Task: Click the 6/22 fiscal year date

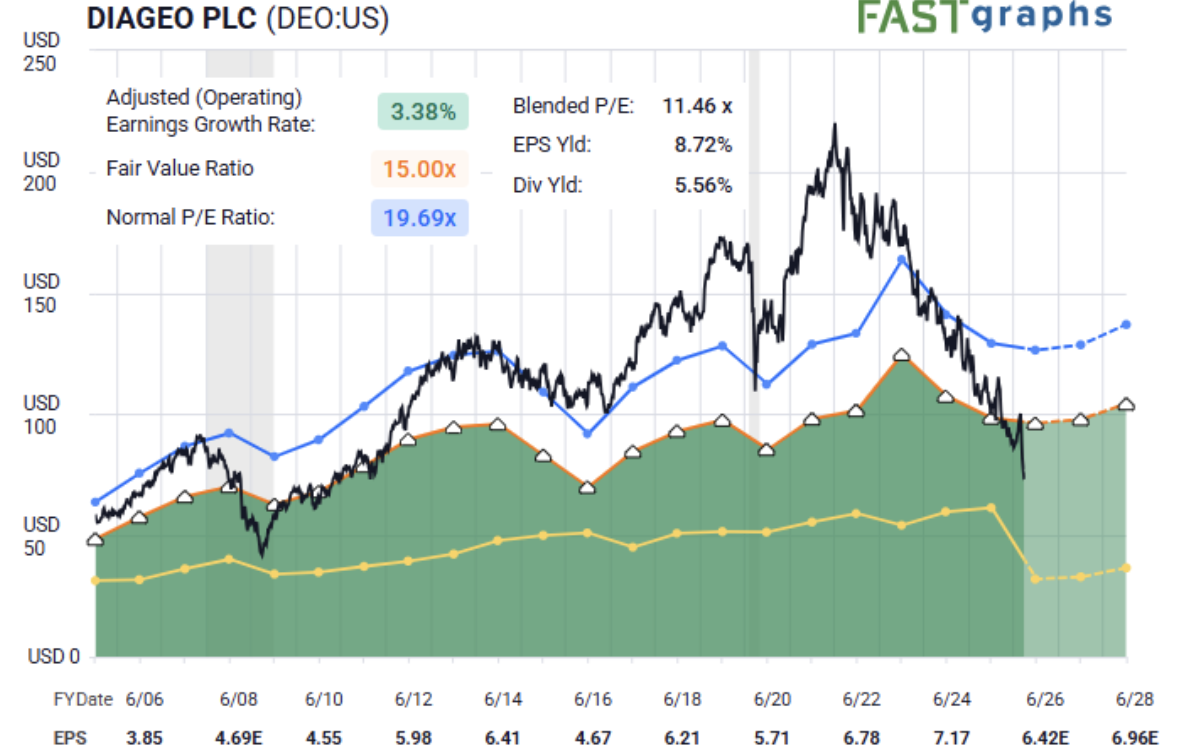Action: pyautogui.click(x=862, y=700)
